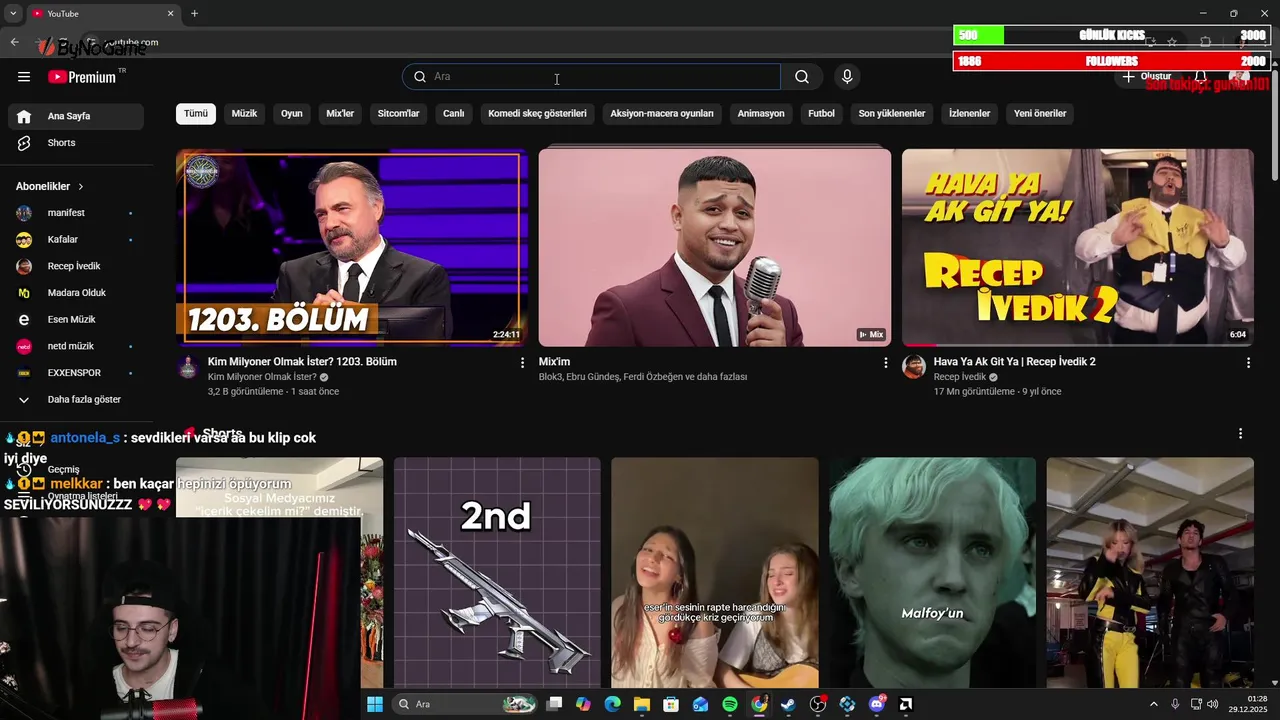Open Microsoft Edge from the taskbar
This screenshot has width=1280, height=720.
[612, 704]
